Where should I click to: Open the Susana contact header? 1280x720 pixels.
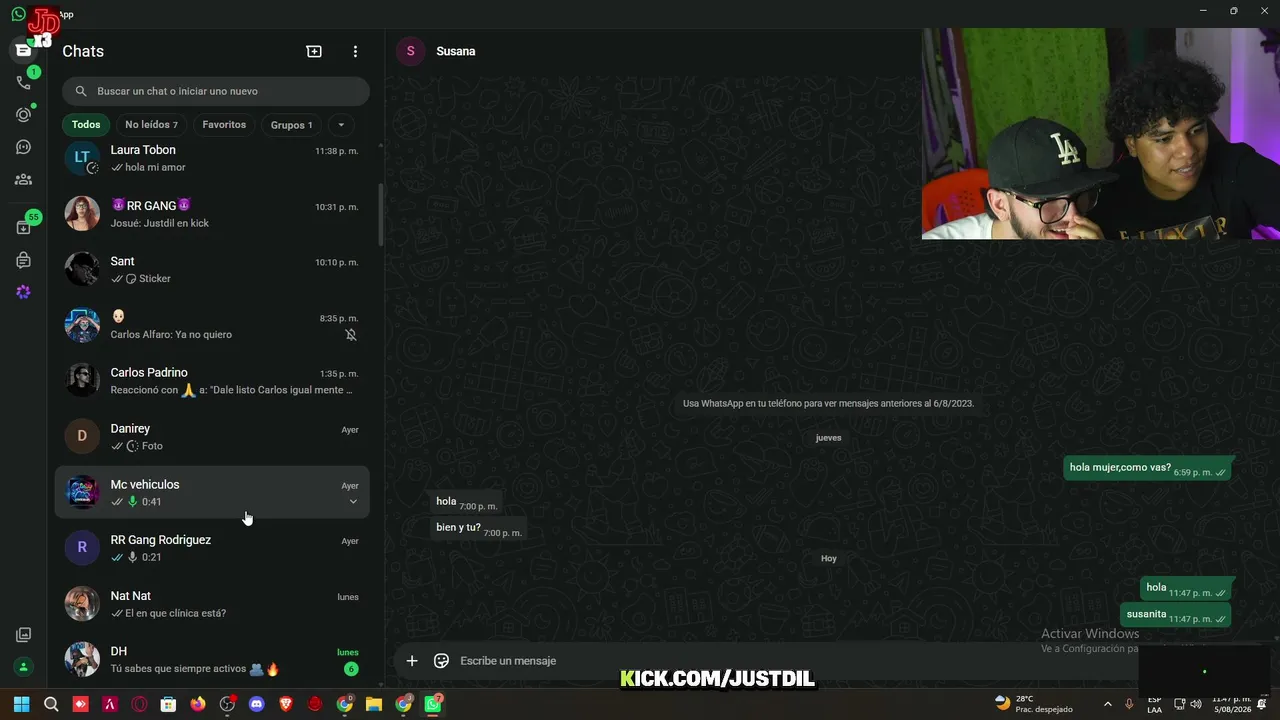click(456, 51)
